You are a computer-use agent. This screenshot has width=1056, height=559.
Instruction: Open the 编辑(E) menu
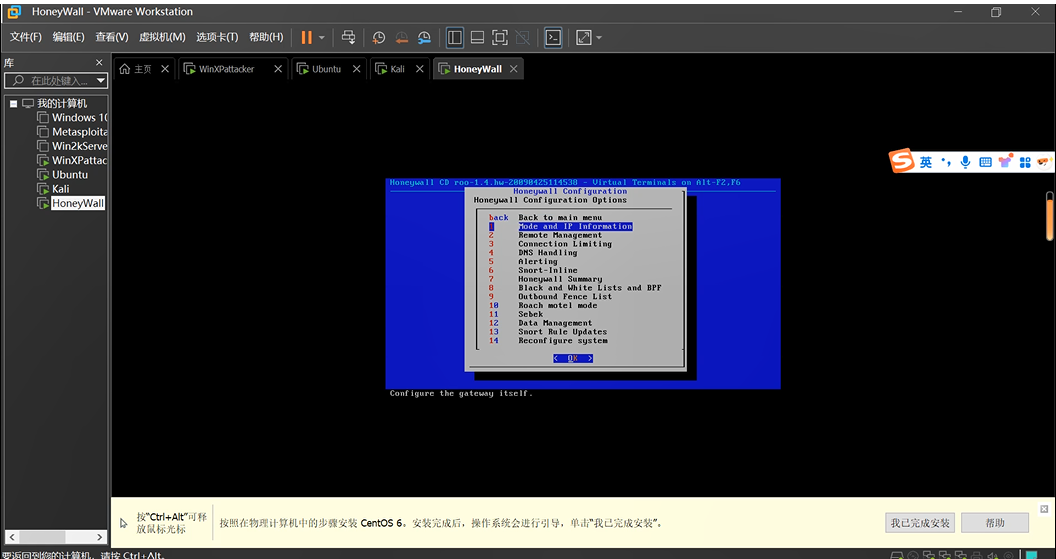click(x=69, y=37)
